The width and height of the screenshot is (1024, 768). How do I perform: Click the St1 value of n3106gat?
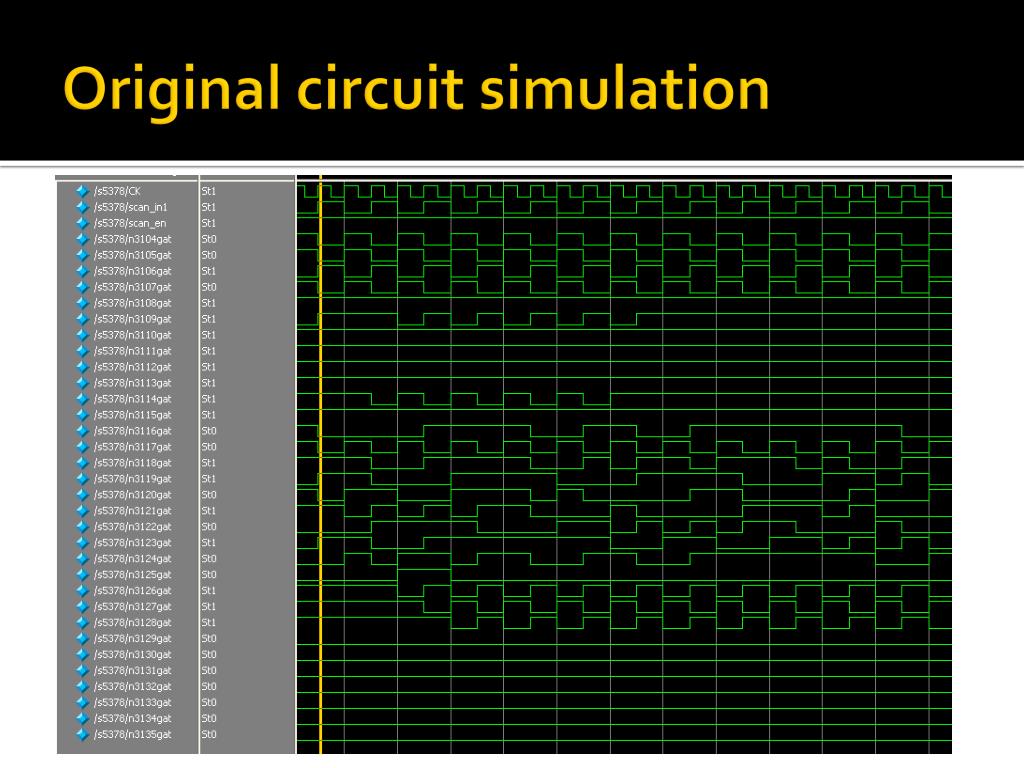pyautogui.click(x=208, y=271)
